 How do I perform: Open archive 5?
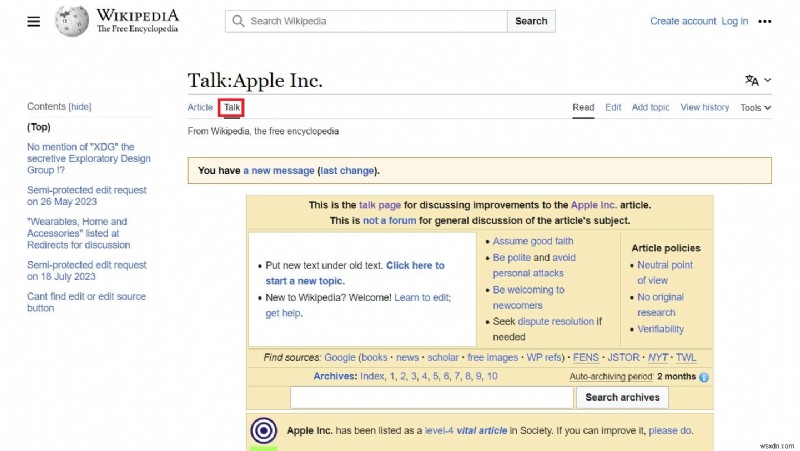click(x=436, y=377)
